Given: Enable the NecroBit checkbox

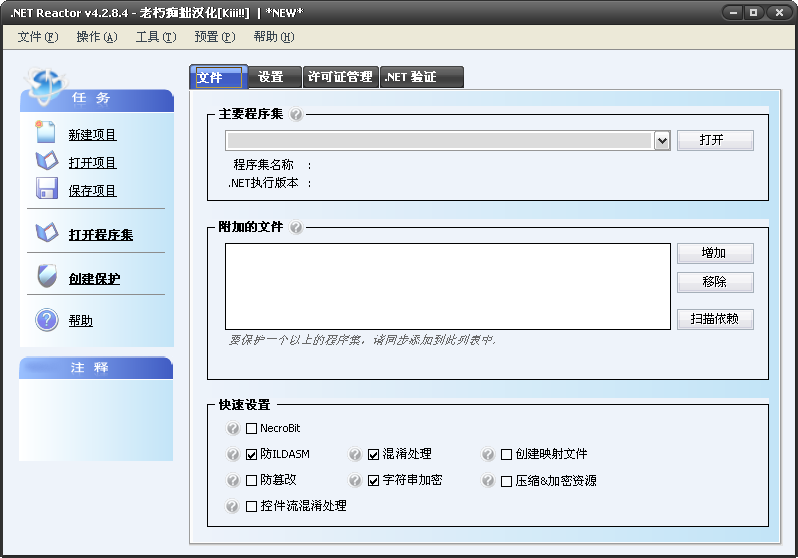Looking at the screenshot, I should (x=251, y=429).
